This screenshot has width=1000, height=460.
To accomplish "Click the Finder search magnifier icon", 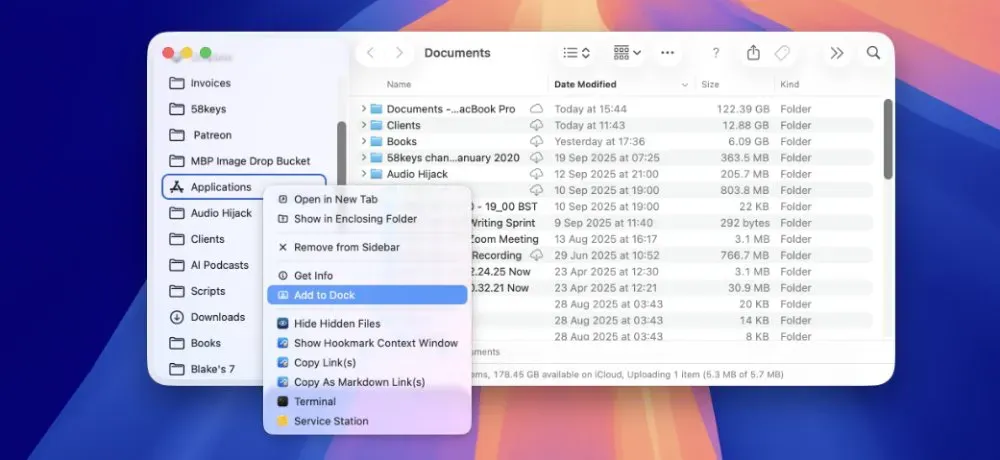I will point(873,53).
